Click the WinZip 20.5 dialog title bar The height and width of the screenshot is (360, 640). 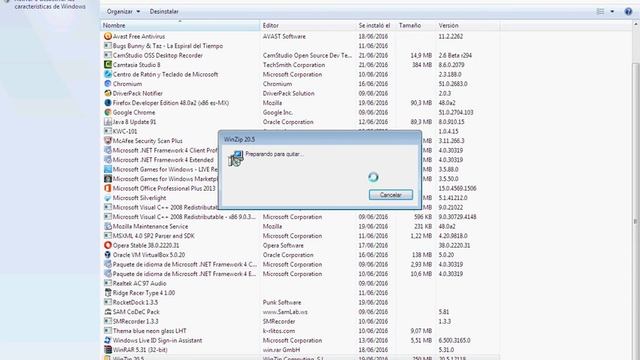tap(320, 139)
